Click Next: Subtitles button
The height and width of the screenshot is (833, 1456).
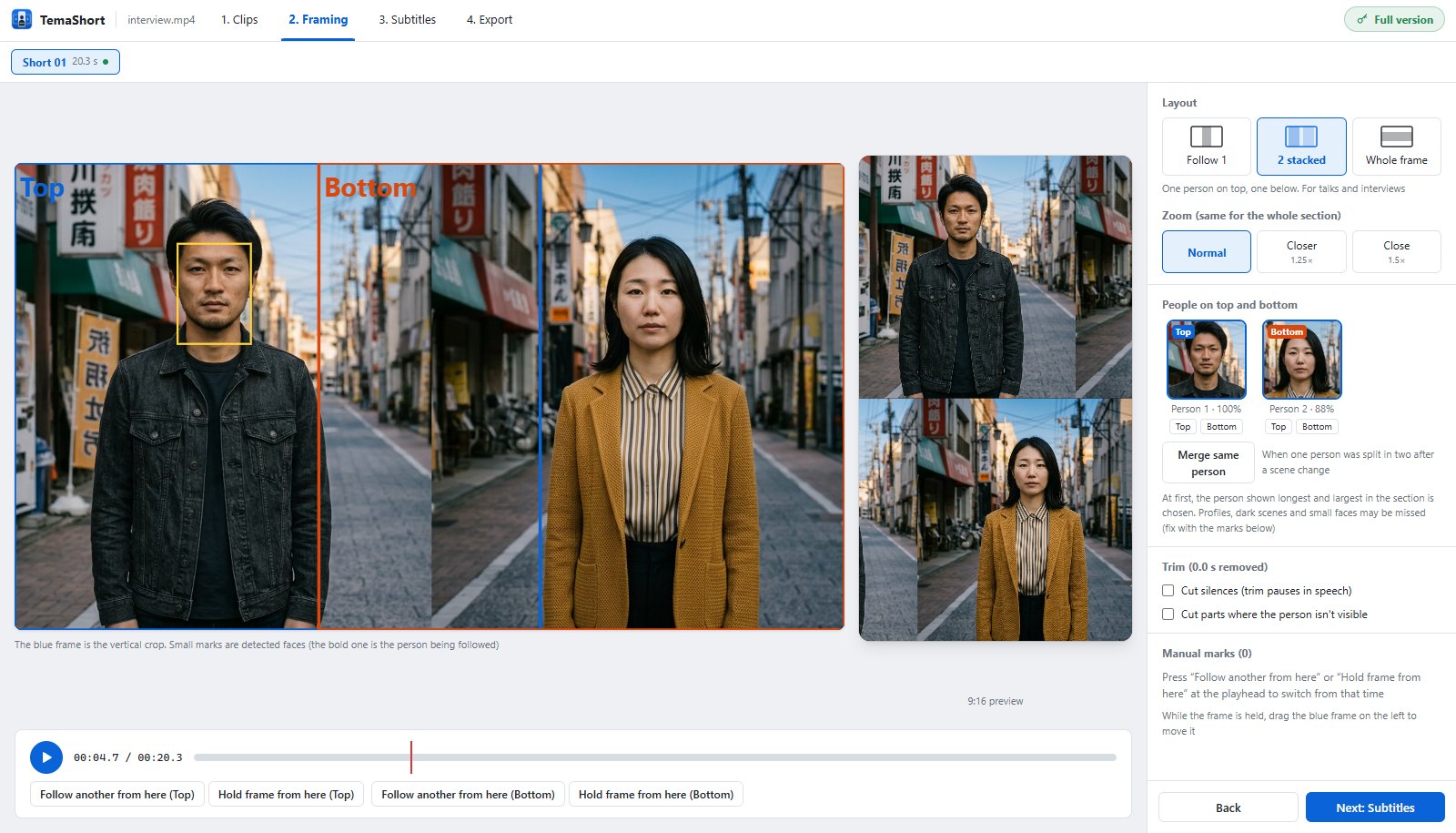1375,808
